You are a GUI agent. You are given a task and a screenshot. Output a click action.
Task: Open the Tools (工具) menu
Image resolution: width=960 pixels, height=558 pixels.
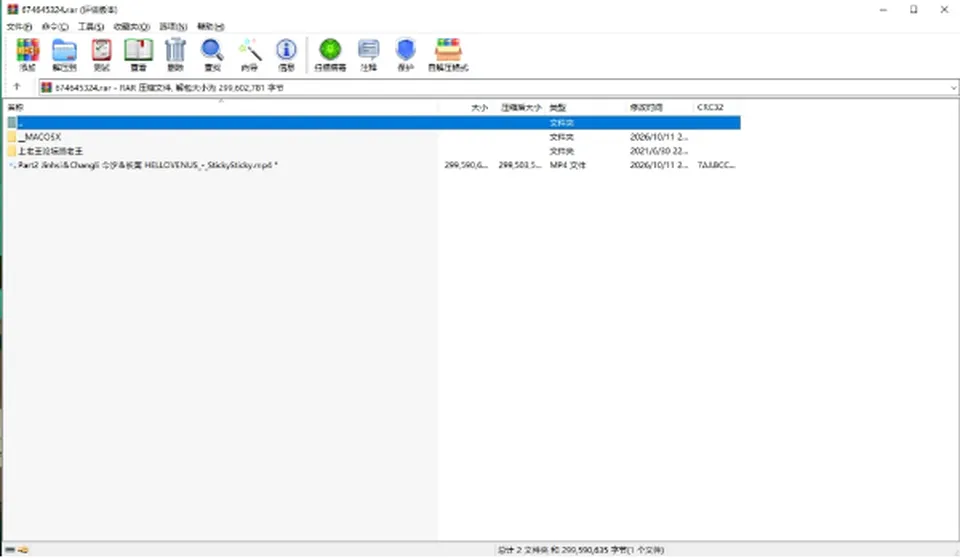[91, 26]
